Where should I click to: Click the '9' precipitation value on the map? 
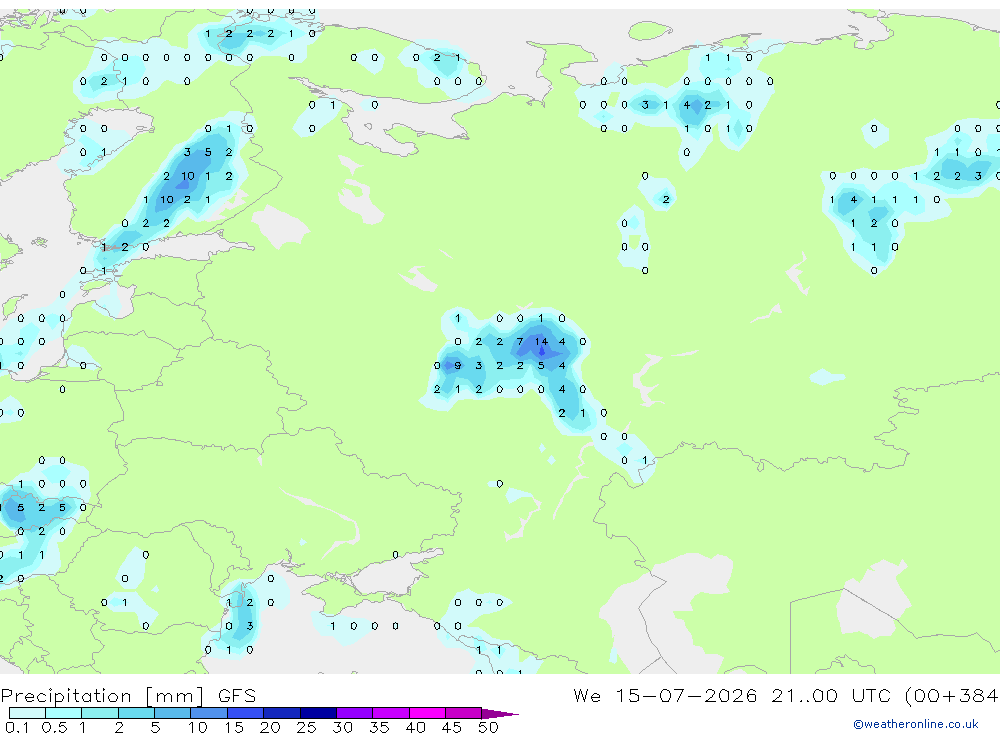(457, 366)
